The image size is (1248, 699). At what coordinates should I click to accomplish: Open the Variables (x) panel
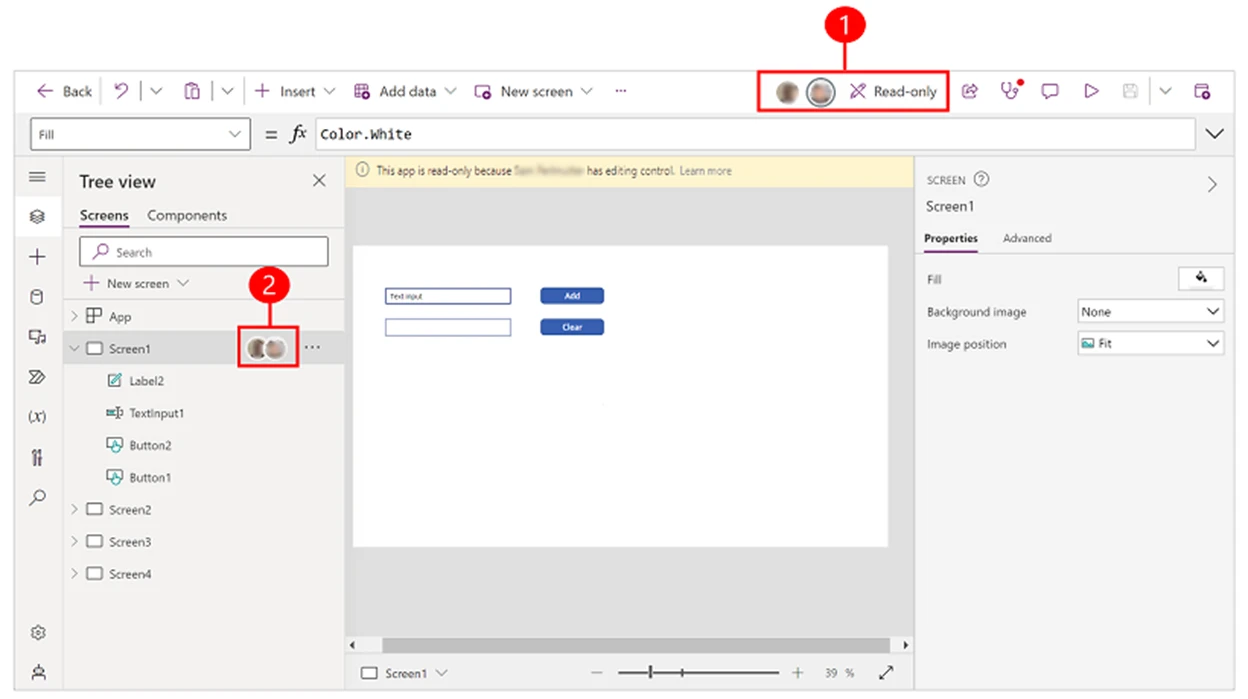click(37, 416)
